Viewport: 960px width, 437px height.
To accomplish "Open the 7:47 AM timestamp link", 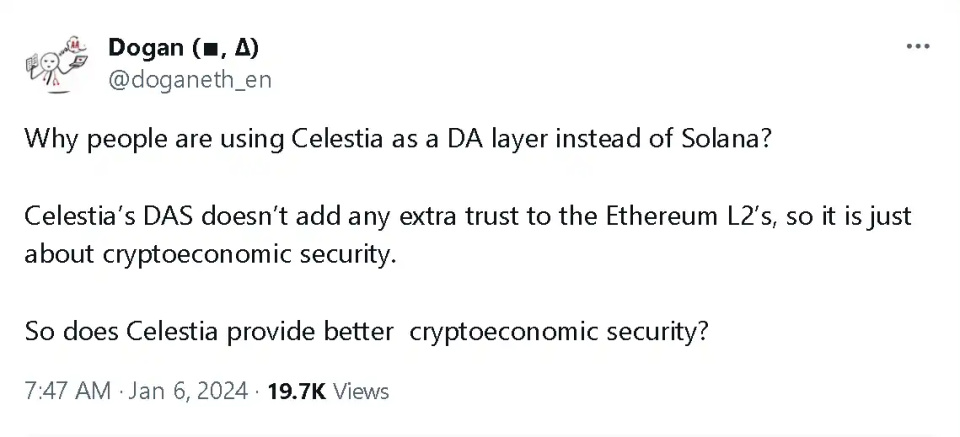I will 67,390.
